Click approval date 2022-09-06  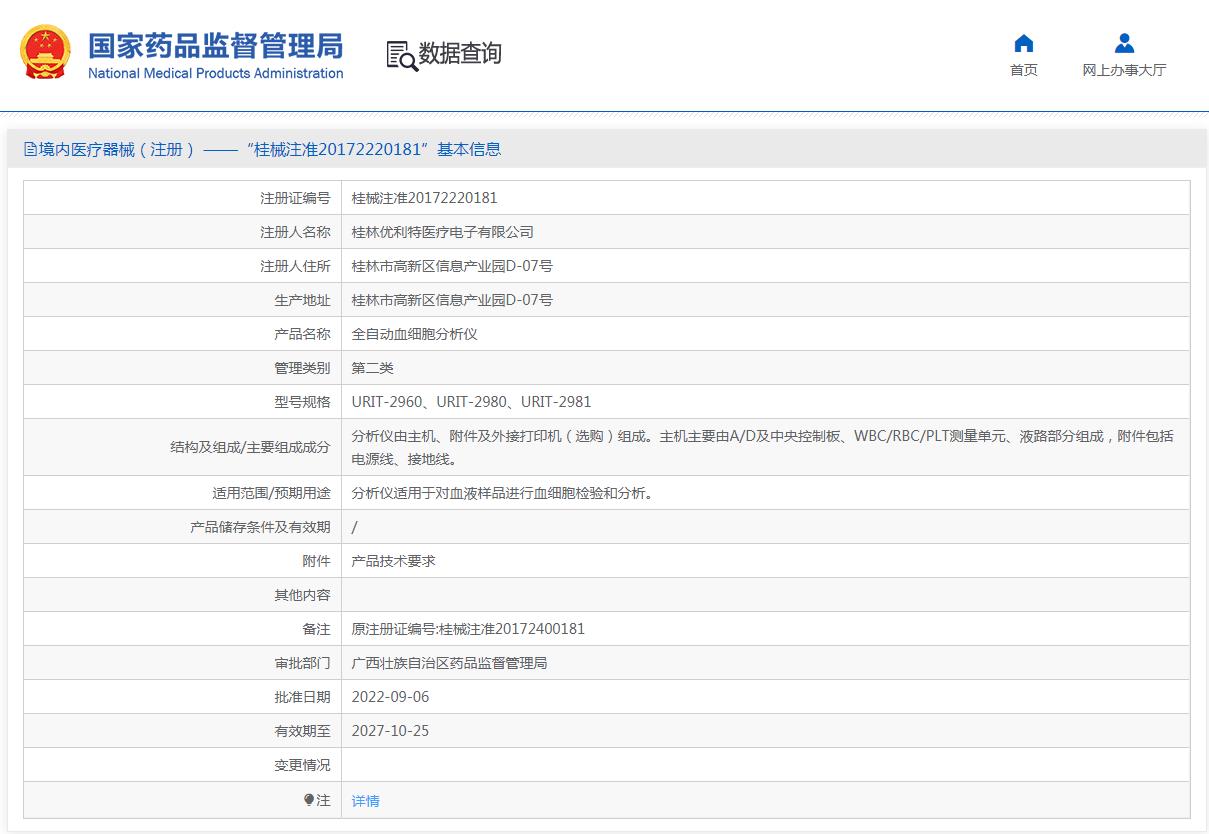[x=390, y=697]
